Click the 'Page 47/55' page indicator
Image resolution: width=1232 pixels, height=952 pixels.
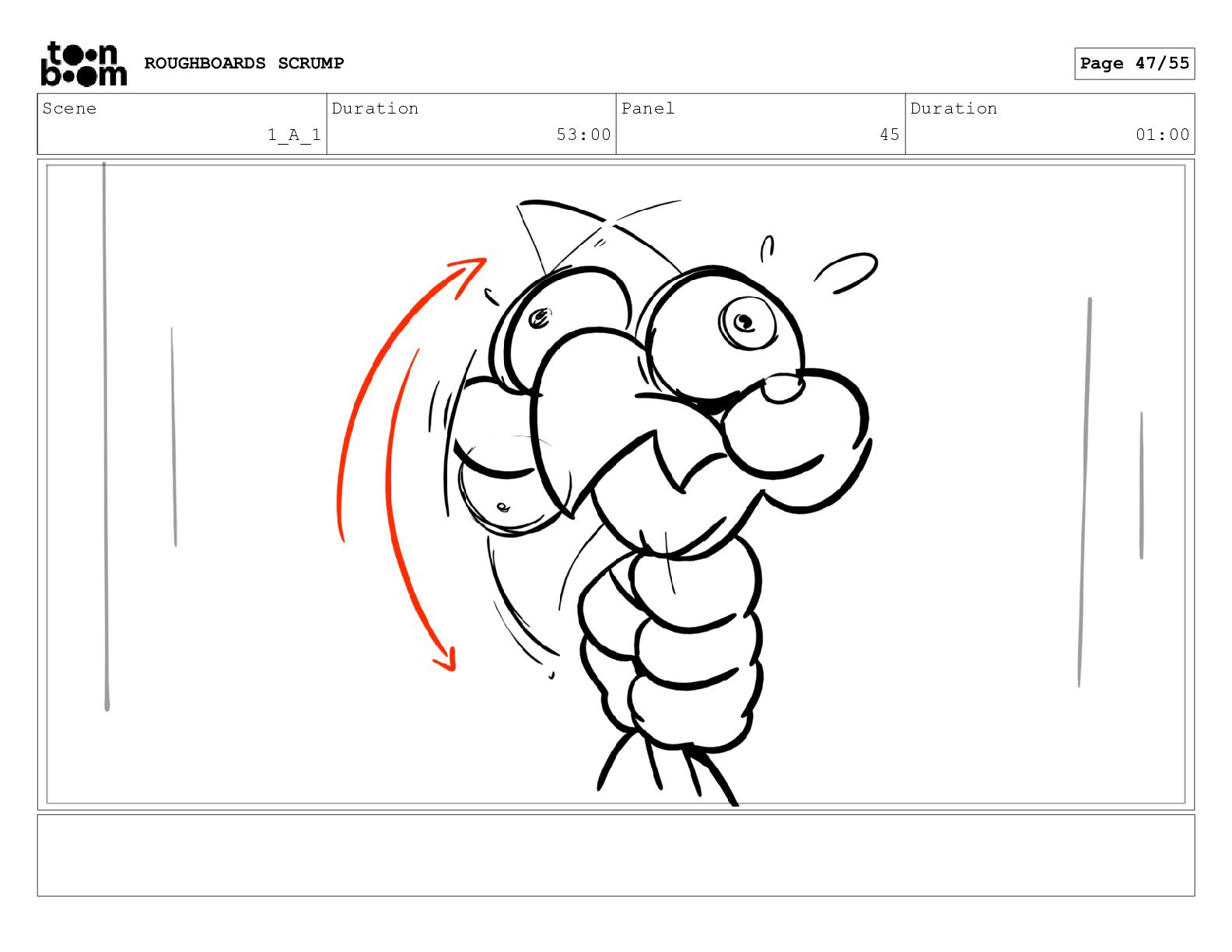pyautogui.click(x=1134, y=63)
